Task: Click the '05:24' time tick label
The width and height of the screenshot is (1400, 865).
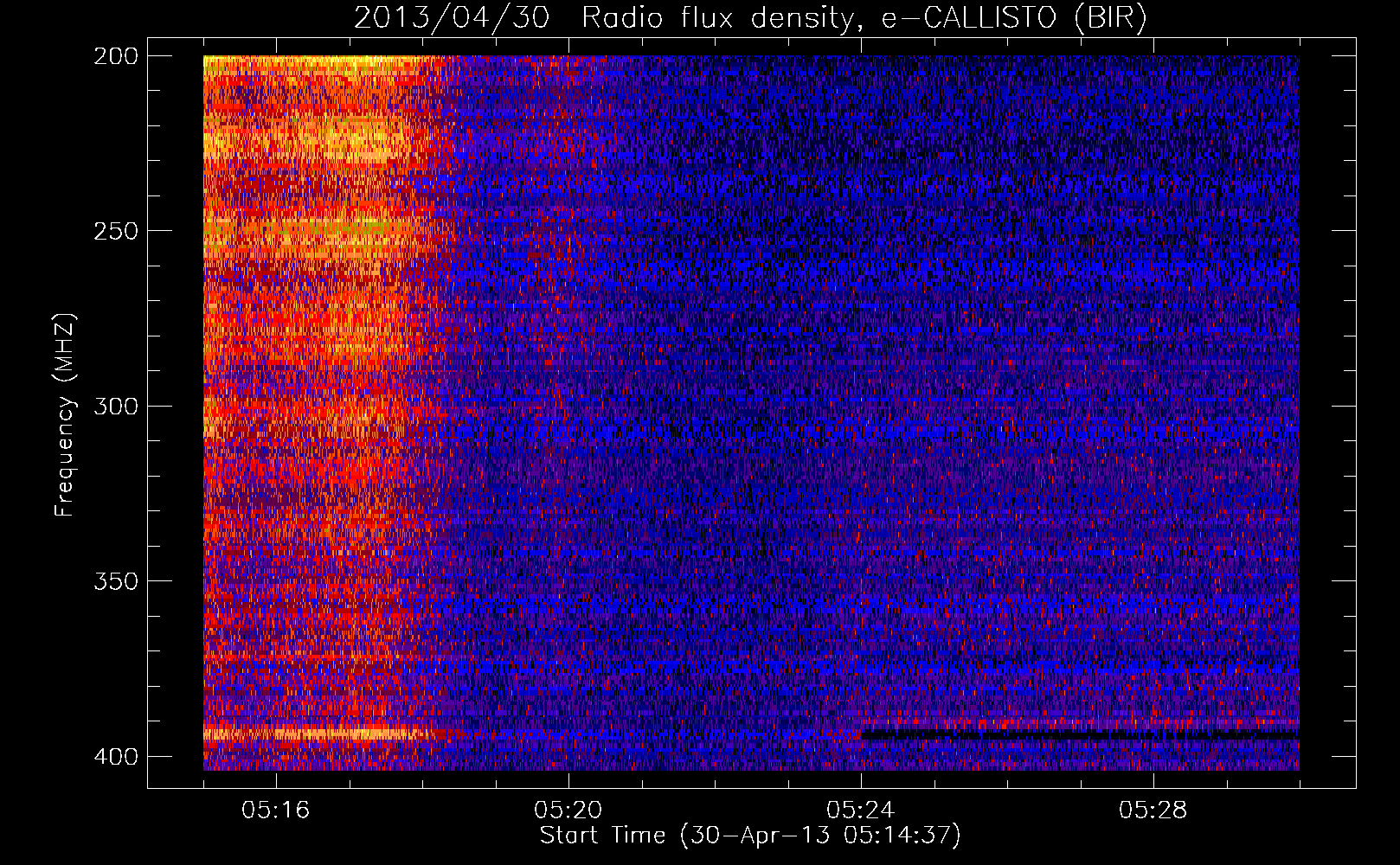Action: pos(861,811)
